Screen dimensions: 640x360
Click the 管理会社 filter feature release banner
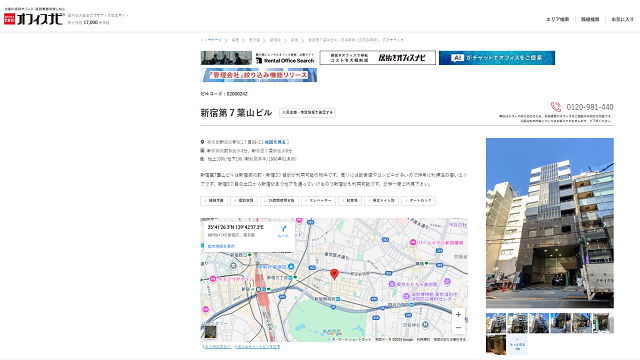click(x=258, y=75)
